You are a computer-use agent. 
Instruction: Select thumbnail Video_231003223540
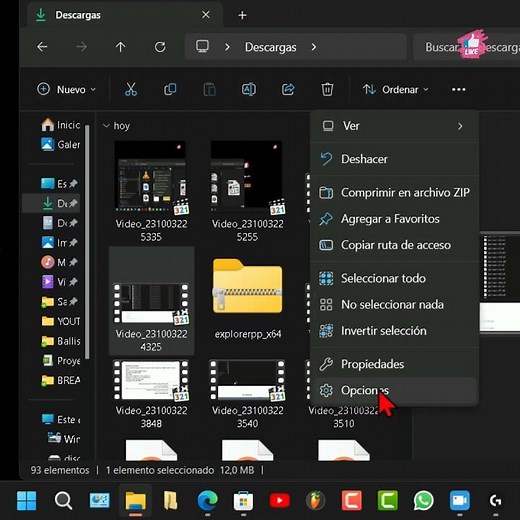[247, 380]
